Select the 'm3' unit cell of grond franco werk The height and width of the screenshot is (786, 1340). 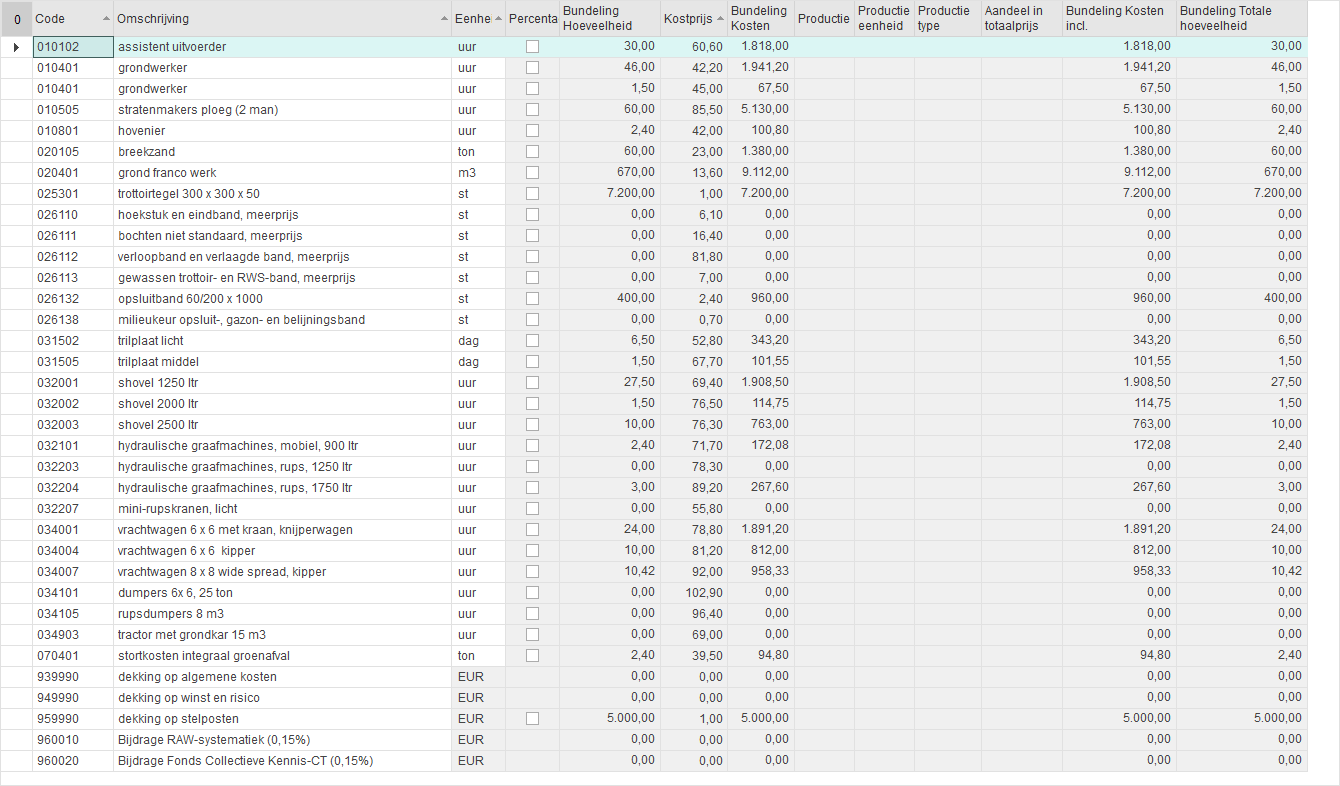tap(479, 173)
